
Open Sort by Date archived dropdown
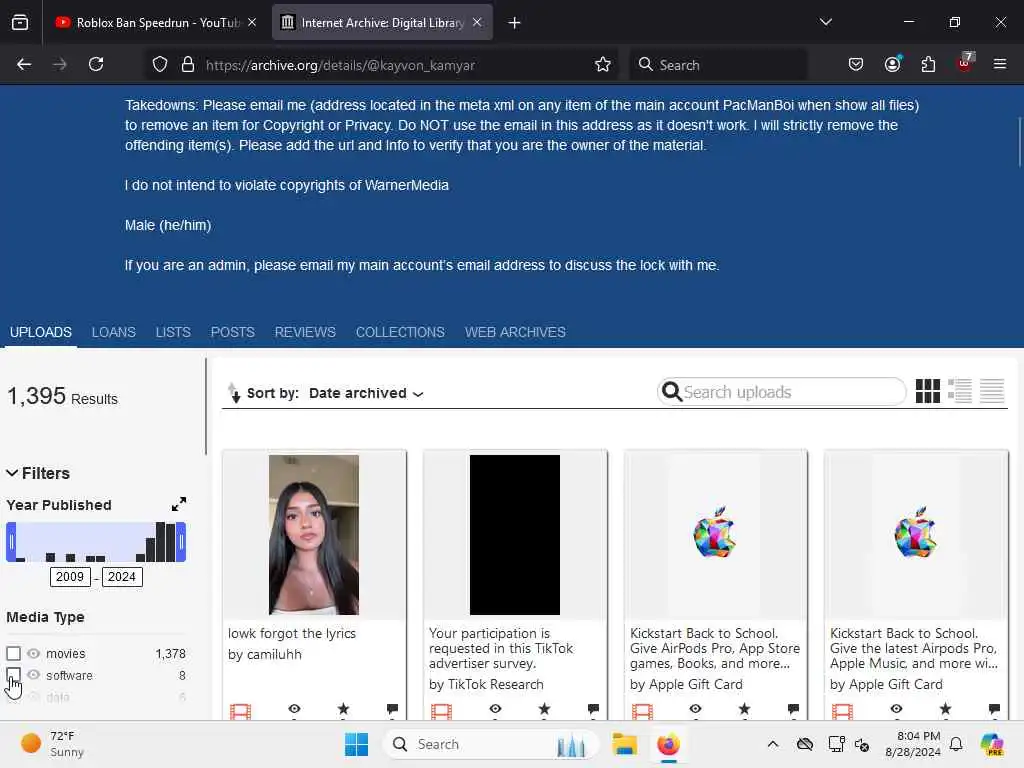pyautogui.click(x=366, y=393)
